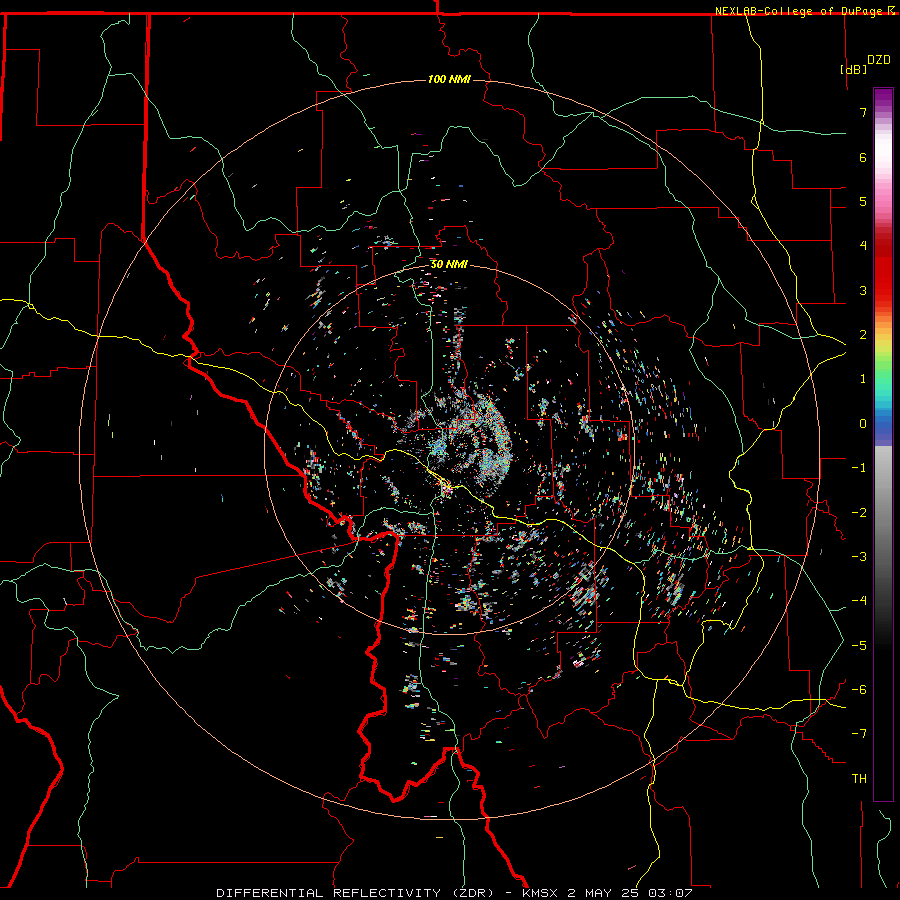Image resolution: width=900 pixels, height=900 pixels.
Task: Click the ZDR color scale bar
Action: click(x=883, y=444)
